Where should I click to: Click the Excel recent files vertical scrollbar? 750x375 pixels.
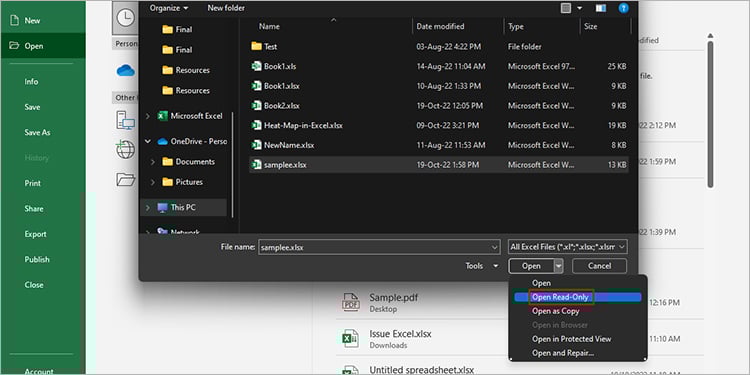pyautogui.click(x=710, y=115)
